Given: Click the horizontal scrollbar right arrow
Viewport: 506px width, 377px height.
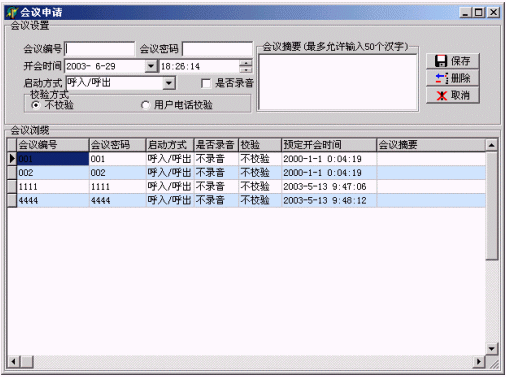Looking at the screenshot, I should point(479,361).
